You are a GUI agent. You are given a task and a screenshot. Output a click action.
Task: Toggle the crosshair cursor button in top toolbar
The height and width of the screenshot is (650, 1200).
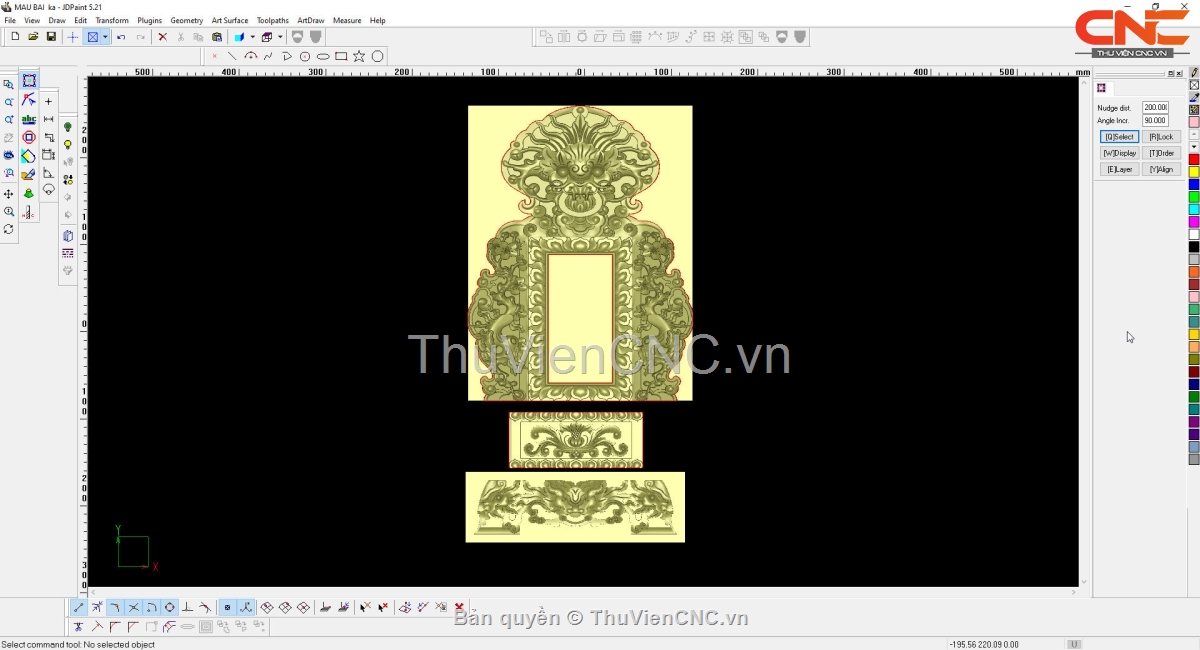(x=73, y=37)
